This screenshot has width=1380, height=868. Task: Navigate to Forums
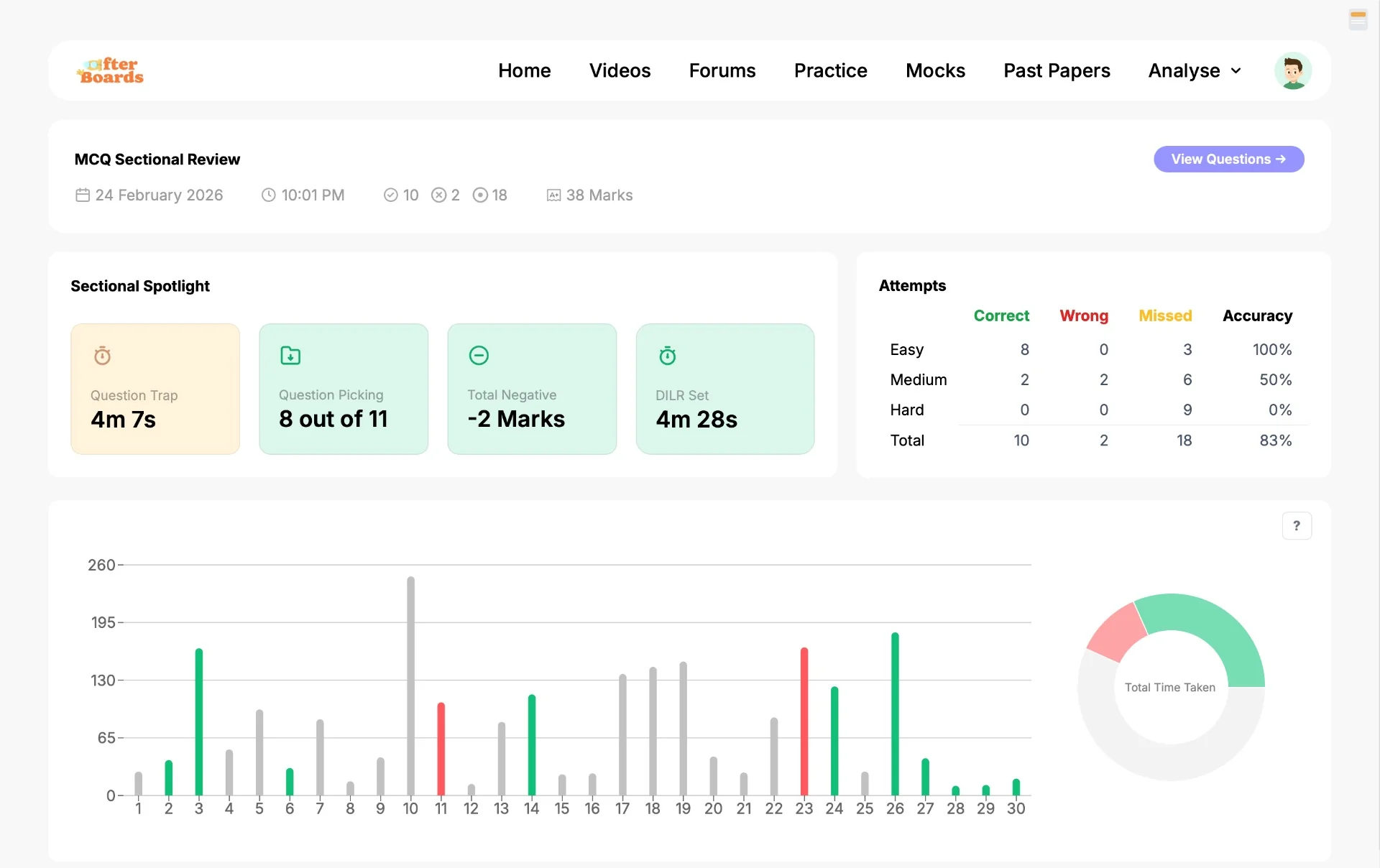coord(722,70)
